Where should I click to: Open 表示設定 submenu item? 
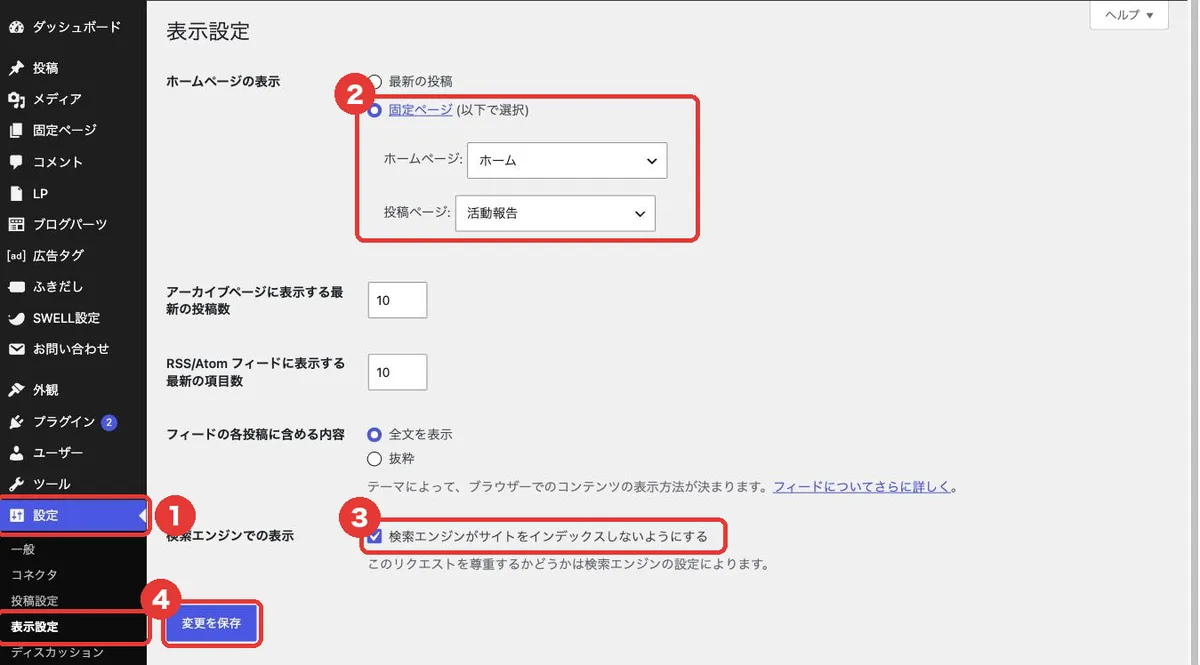(34, 627)
